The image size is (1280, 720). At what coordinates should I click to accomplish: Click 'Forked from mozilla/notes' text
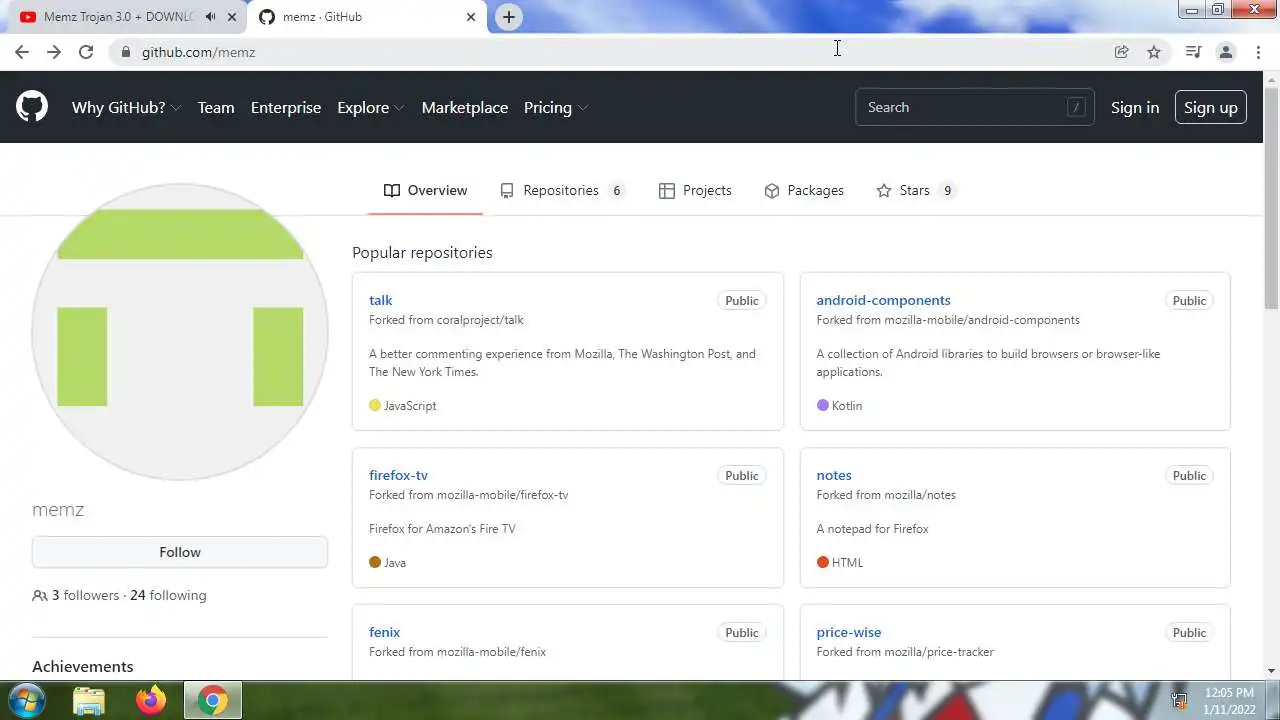(x=886, y=495)
